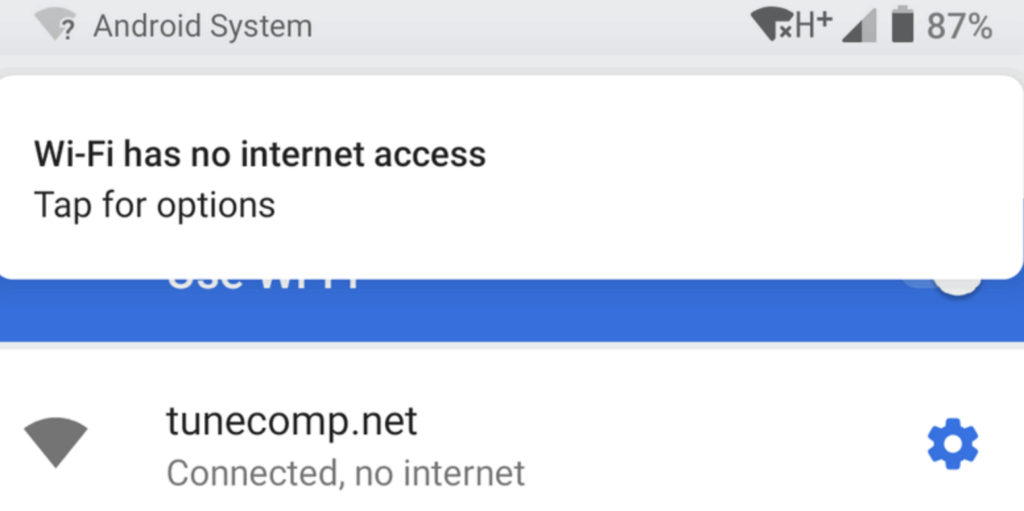Click the cellular signal strength icon

tap(859, 26)
